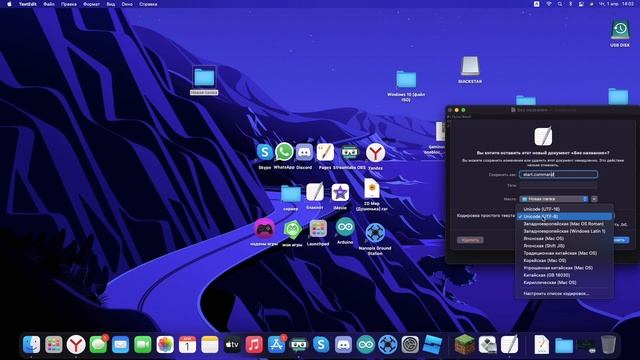Click the file name input field
Viewport: 640px width, 360px height.
(558, 174)
